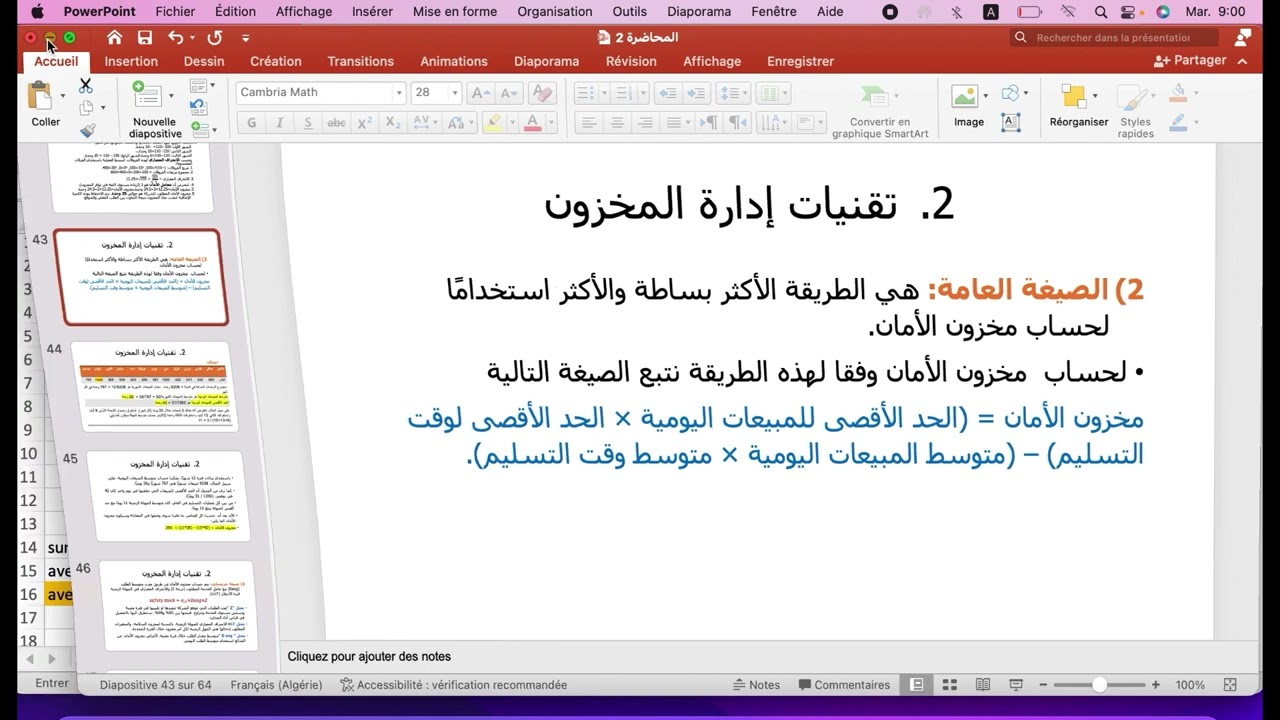
Task: Expand the Coller paste options arrow
Action: pos(64,96)
